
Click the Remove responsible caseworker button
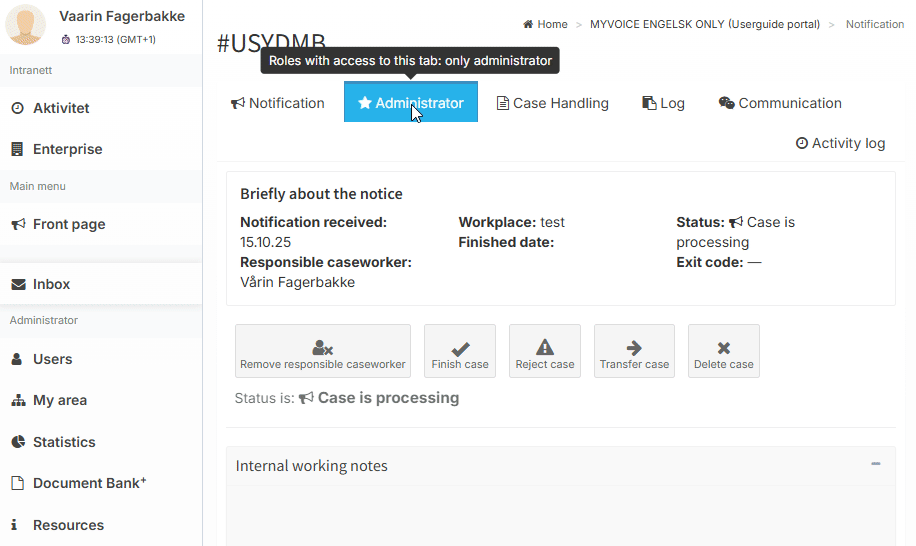[x=322, y=351]
